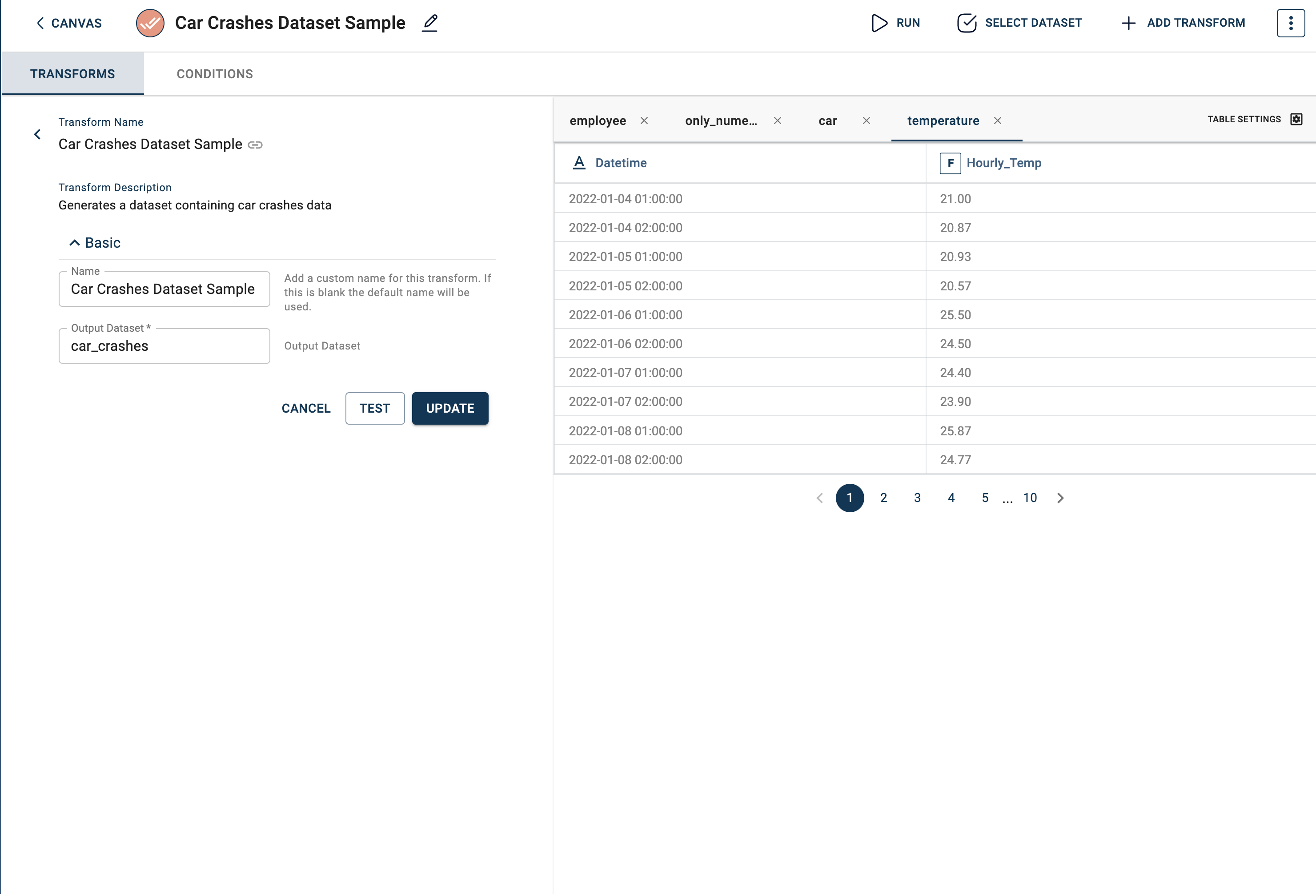Image resolution: width=1316 pixels, height=896 pixels.
Task: Click the Test button
Action: tap(374, 408)
